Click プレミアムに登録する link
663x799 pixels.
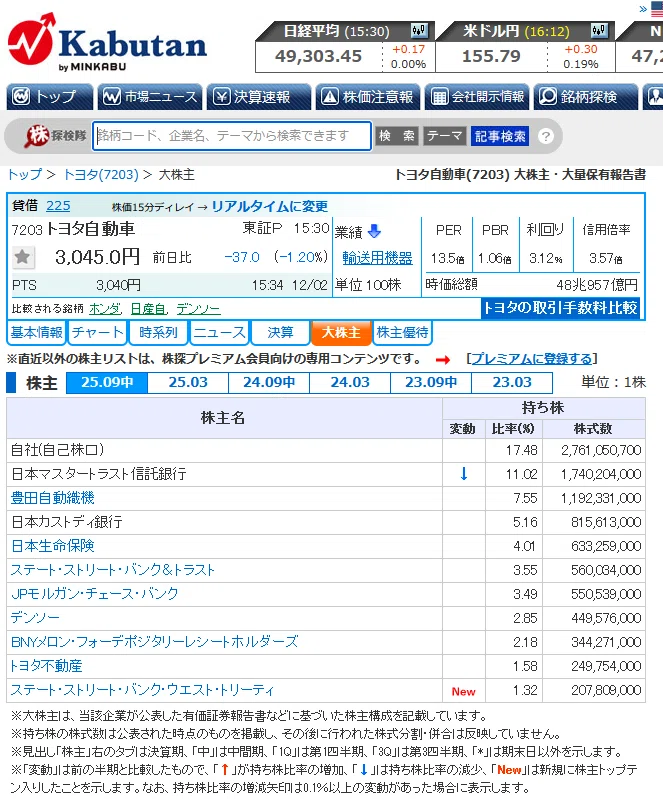click(532, 359)
